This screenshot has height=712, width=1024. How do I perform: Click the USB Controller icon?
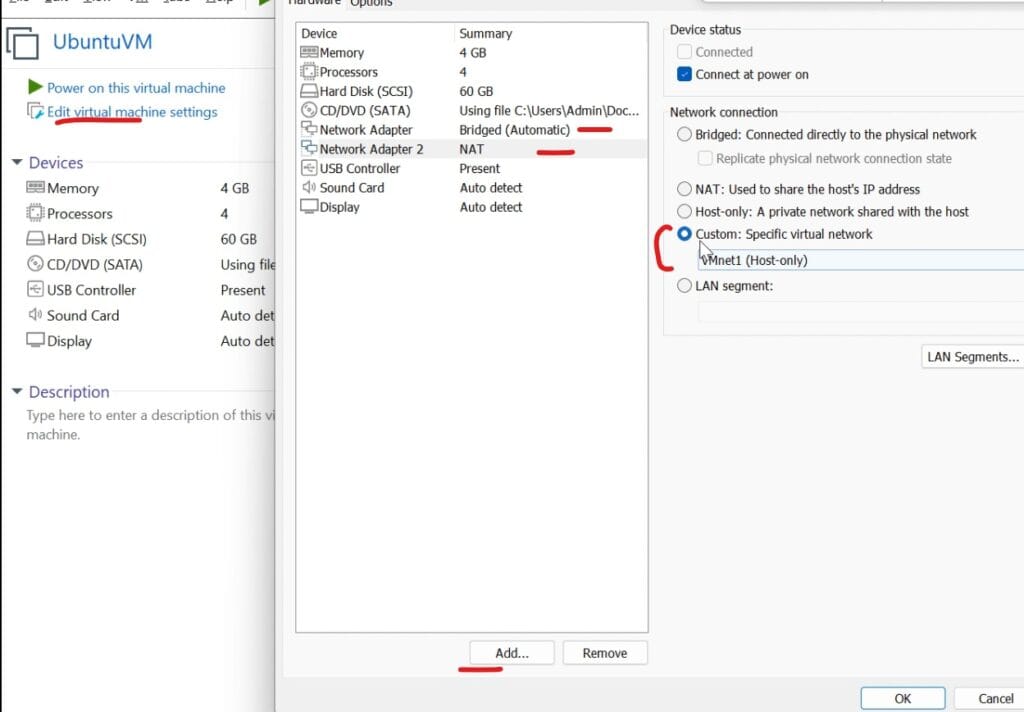click(308, 168)
